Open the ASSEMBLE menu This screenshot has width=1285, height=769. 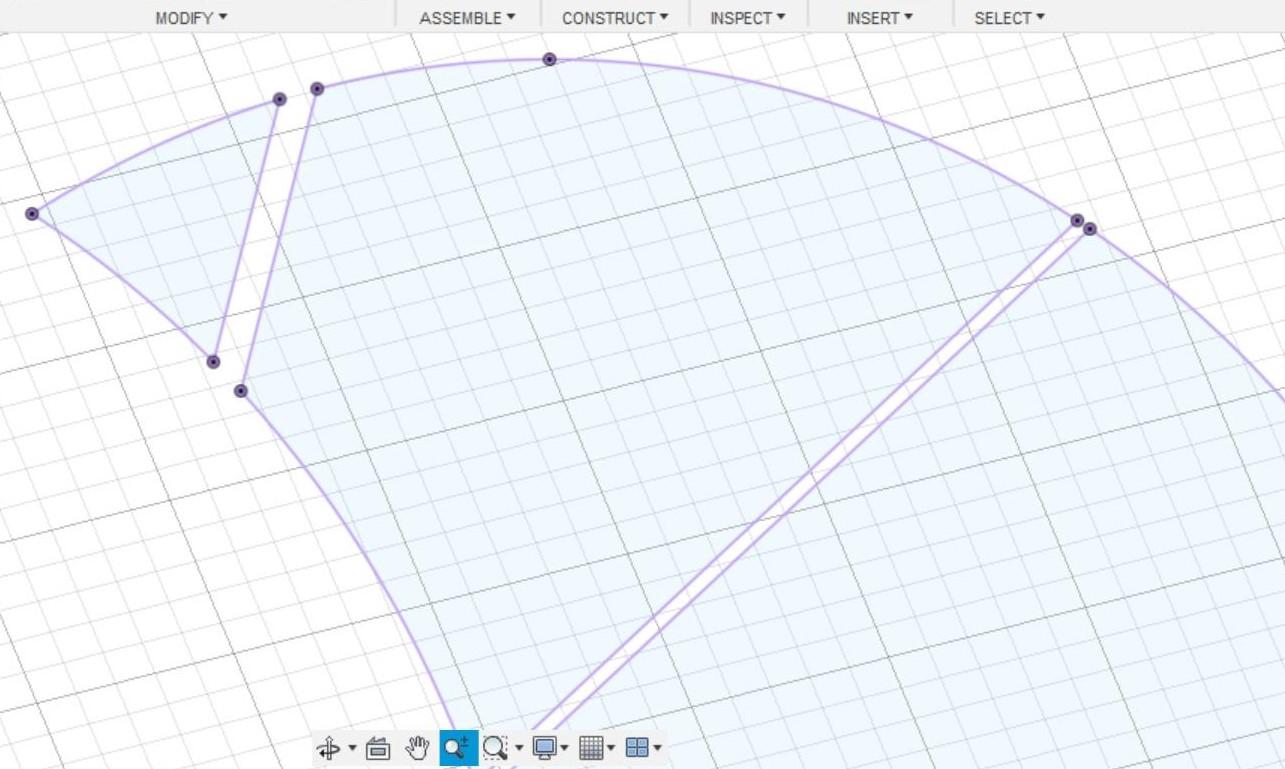[x=467, y=18]
